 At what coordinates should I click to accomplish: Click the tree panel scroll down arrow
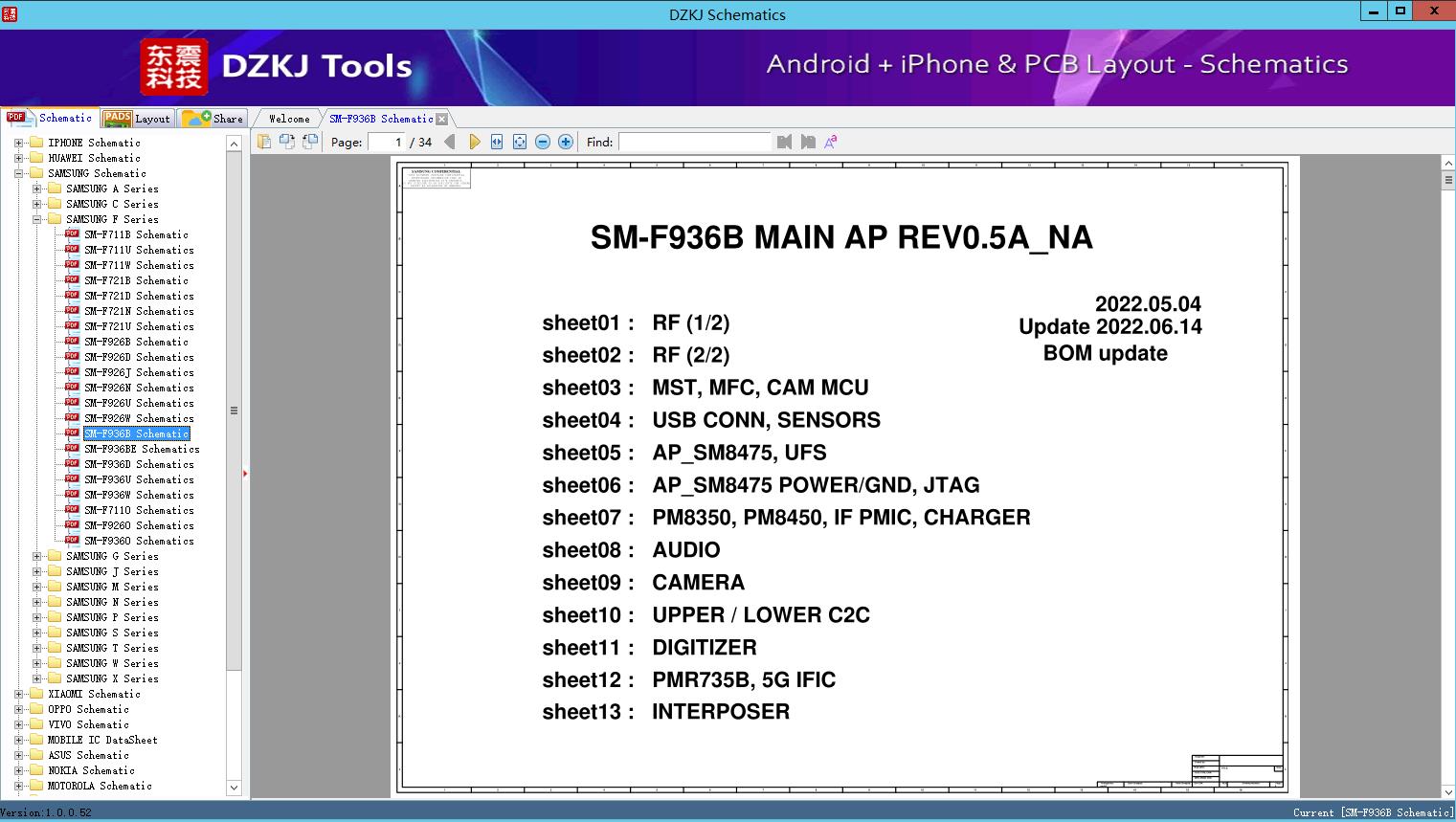click(x=234, y=788)
